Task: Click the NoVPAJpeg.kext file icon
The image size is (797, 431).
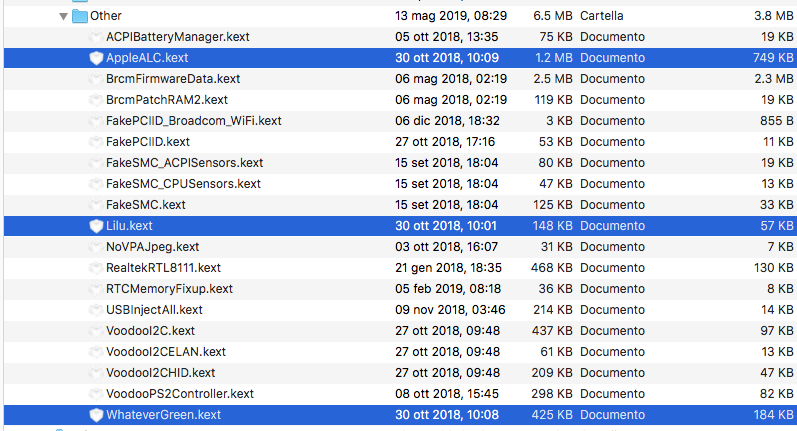Action: (x=96, y=247)
